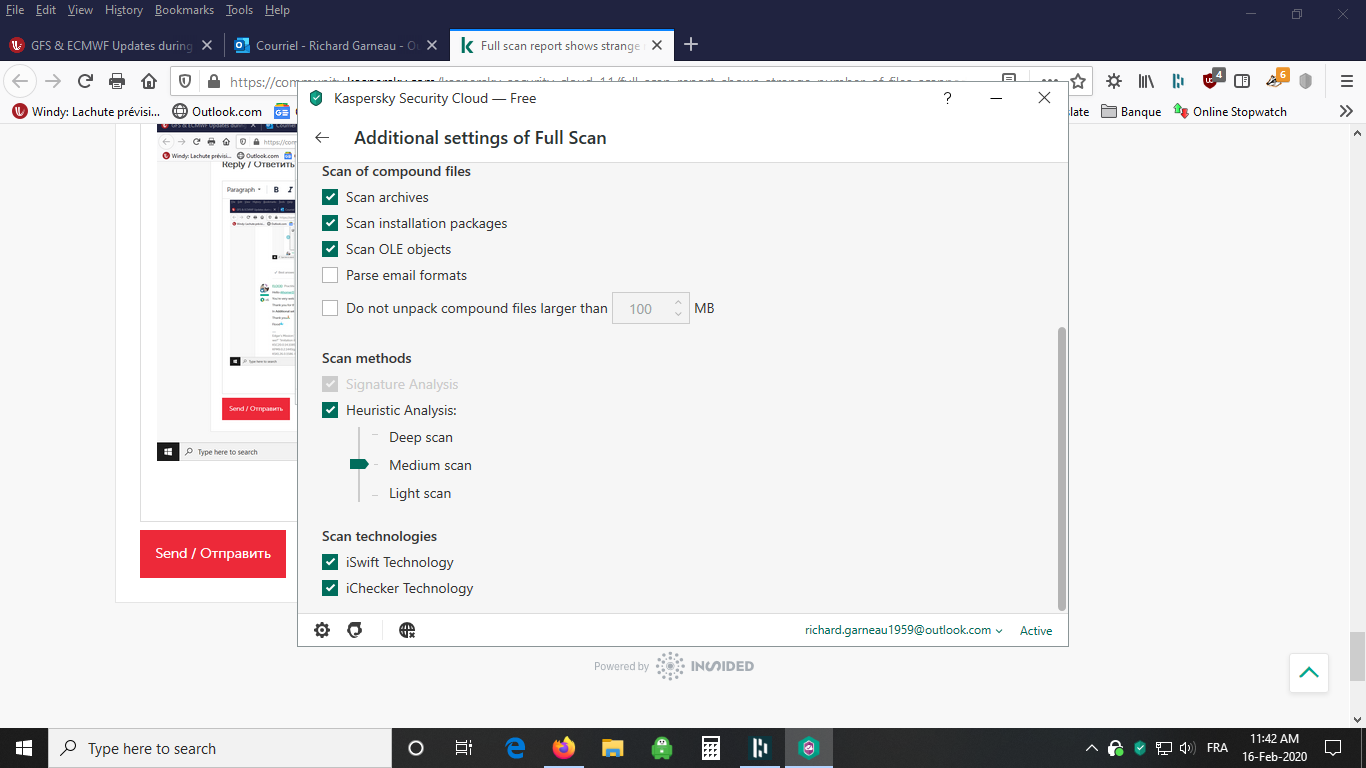Image resolution: width=1366 pixels, height=768 pixels.
Task: Bookmark this page with the star icon
Action: click(1078, 81)
